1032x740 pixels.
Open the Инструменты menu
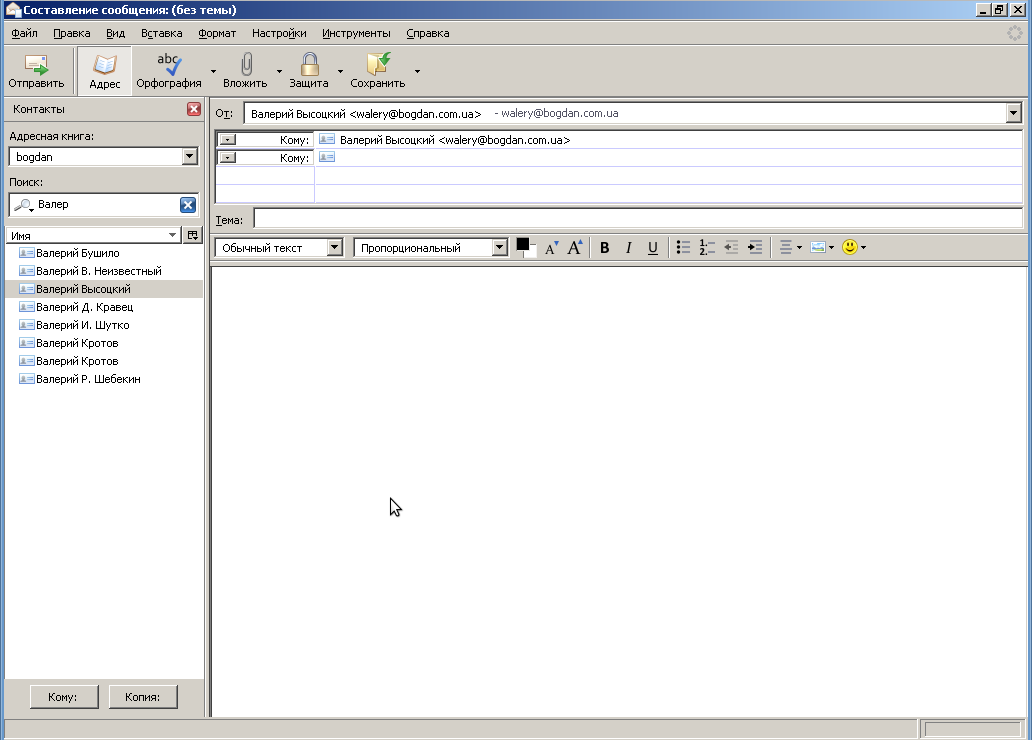pos(356,33)
